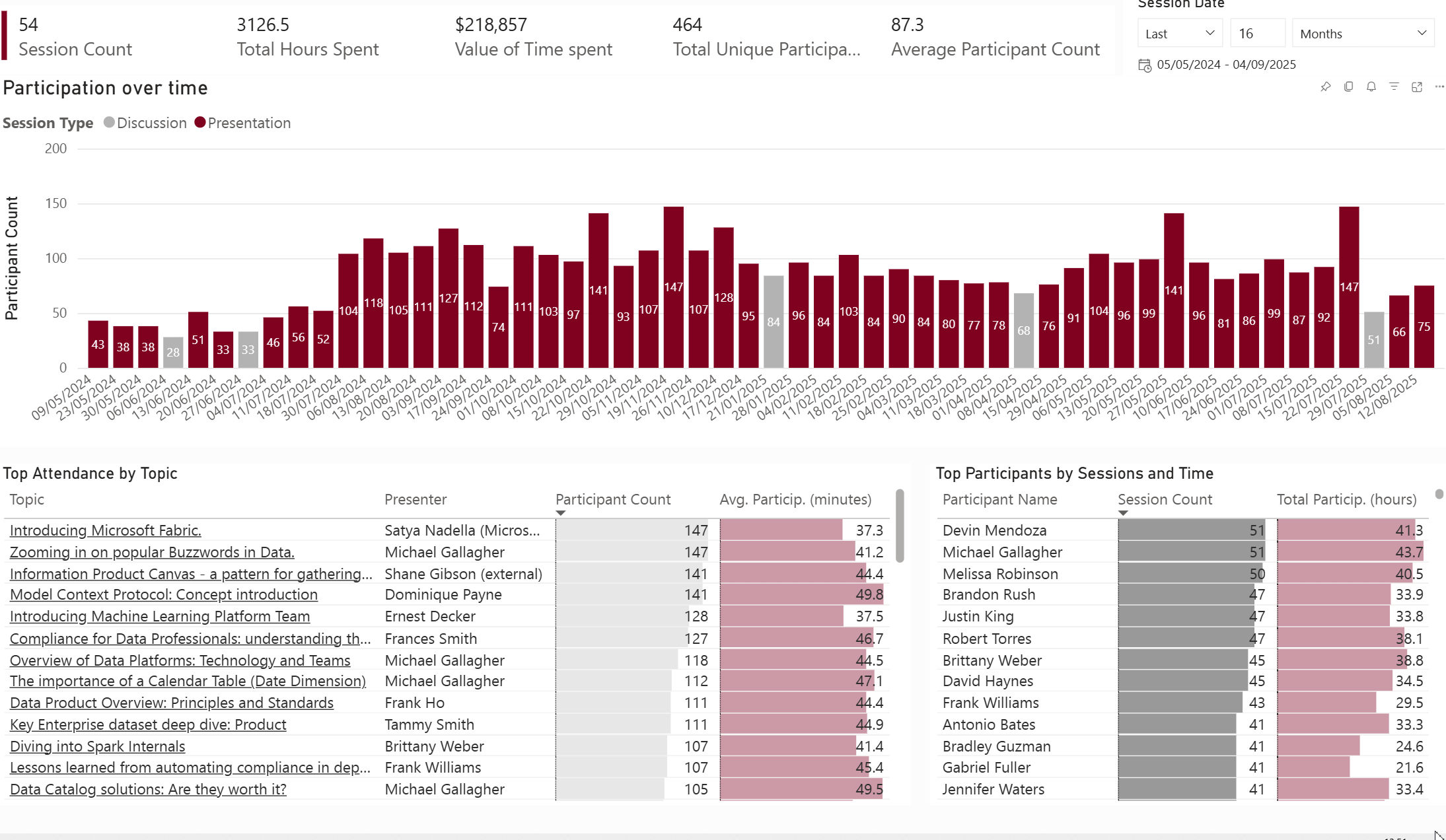
Task: Click the bell alert icon
Action: click(x=1371, y=87)
